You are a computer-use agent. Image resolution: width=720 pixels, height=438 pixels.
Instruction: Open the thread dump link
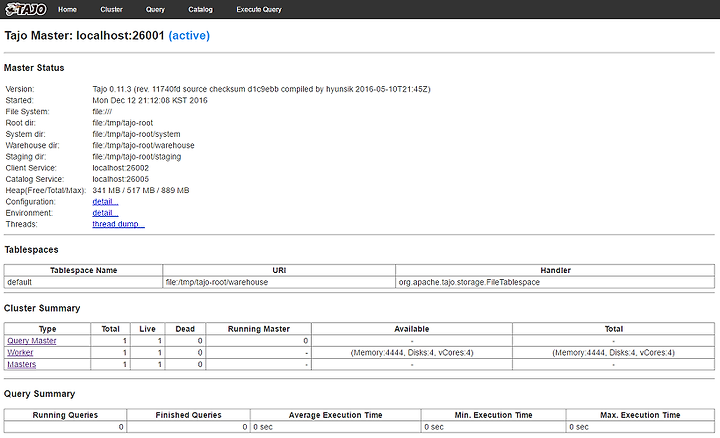pyautogui.click(x=118, y=224)
